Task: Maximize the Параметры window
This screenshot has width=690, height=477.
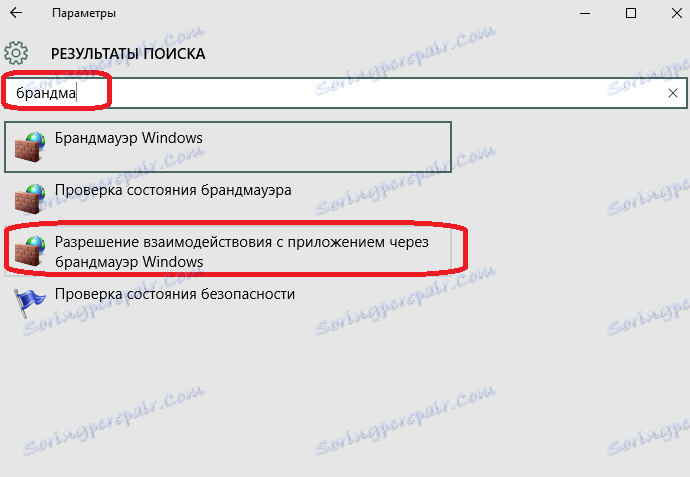Action: tap(631, 13)
